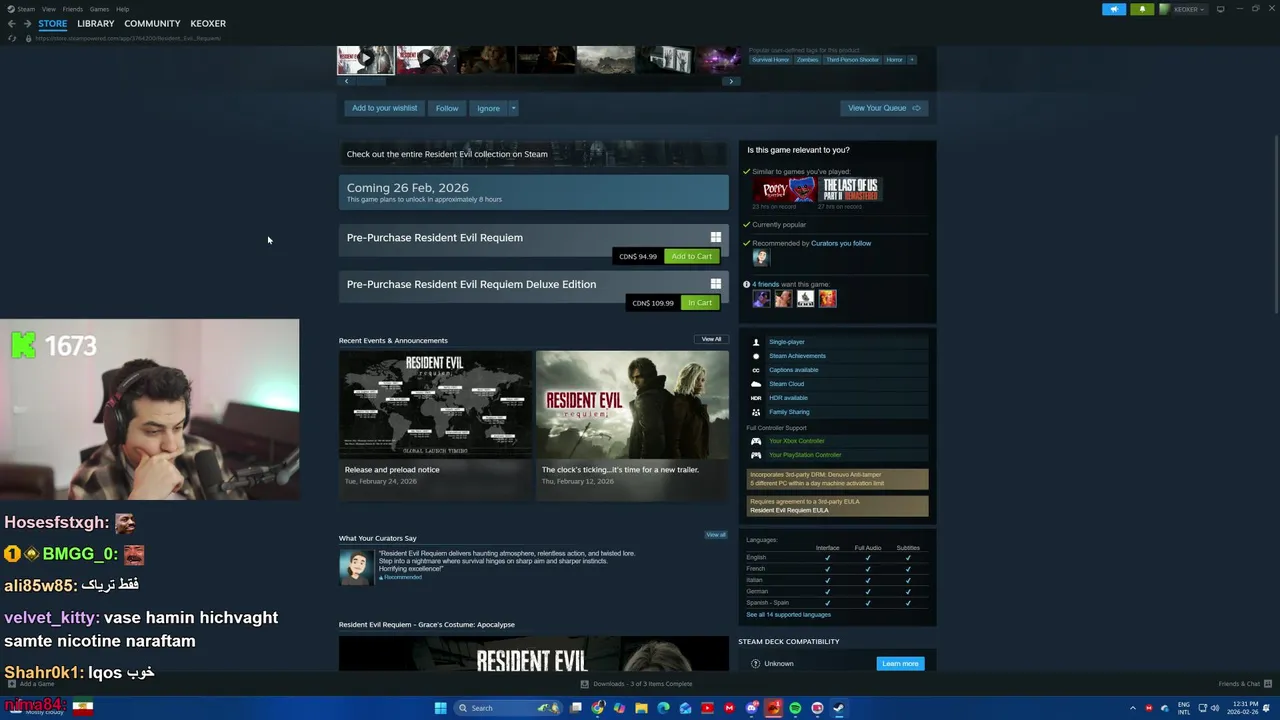The width and height of the screenshot is (1280, 720).
Task: Open the Discord taskbar icon
Action: click(751, 708)
